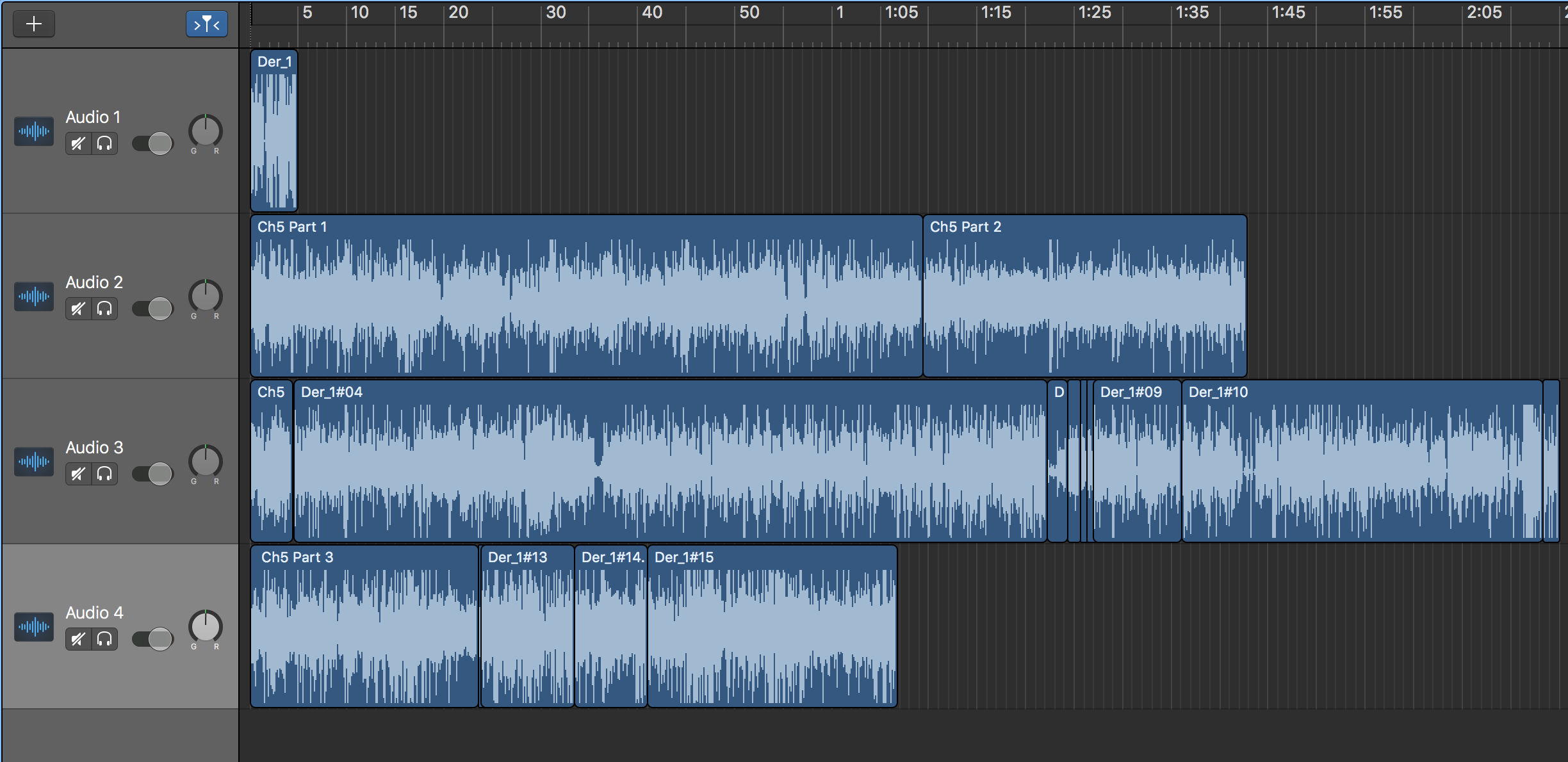
Task: Click the Audio 1 waveform track icon
Action: tap(34, 131)
